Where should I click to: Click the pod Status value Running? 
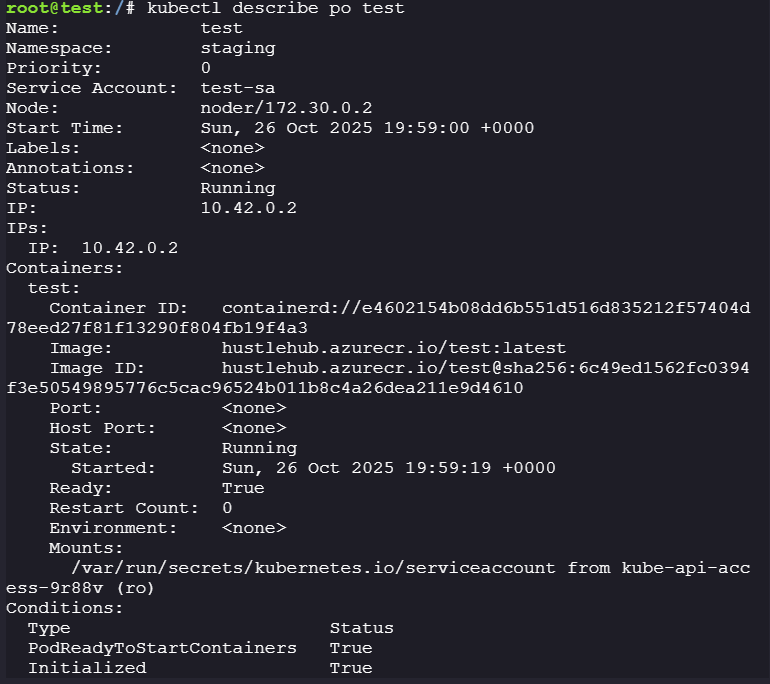tap(238, 188)
